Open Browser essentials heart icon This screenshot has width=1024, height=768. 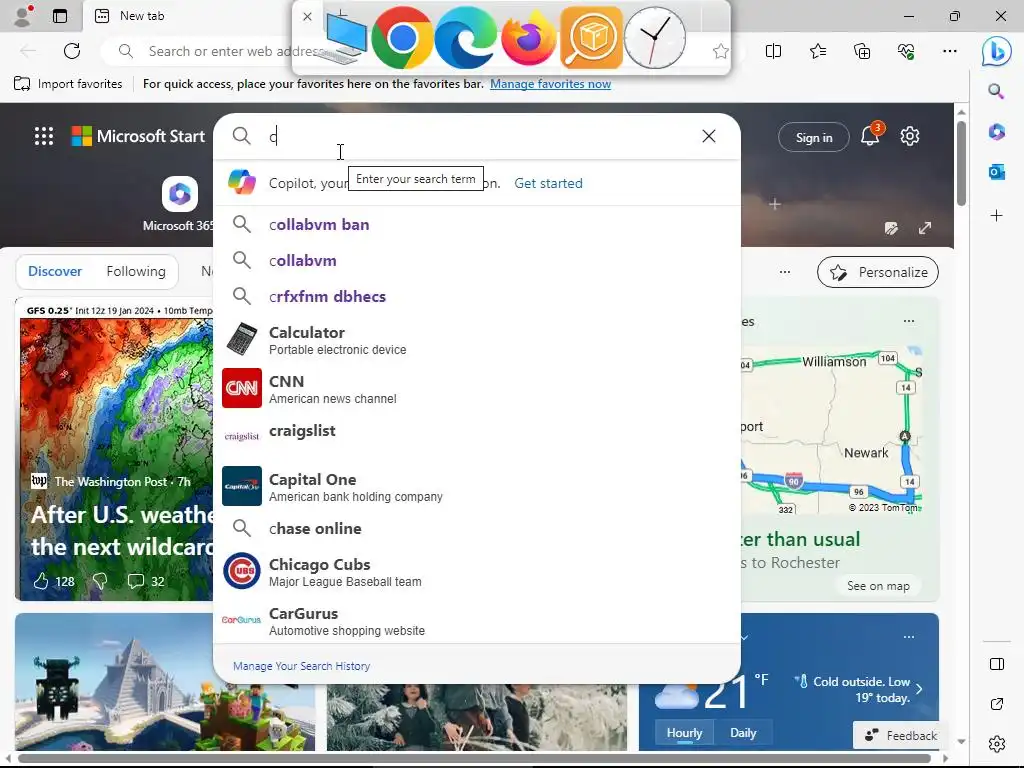click(906, 51)
